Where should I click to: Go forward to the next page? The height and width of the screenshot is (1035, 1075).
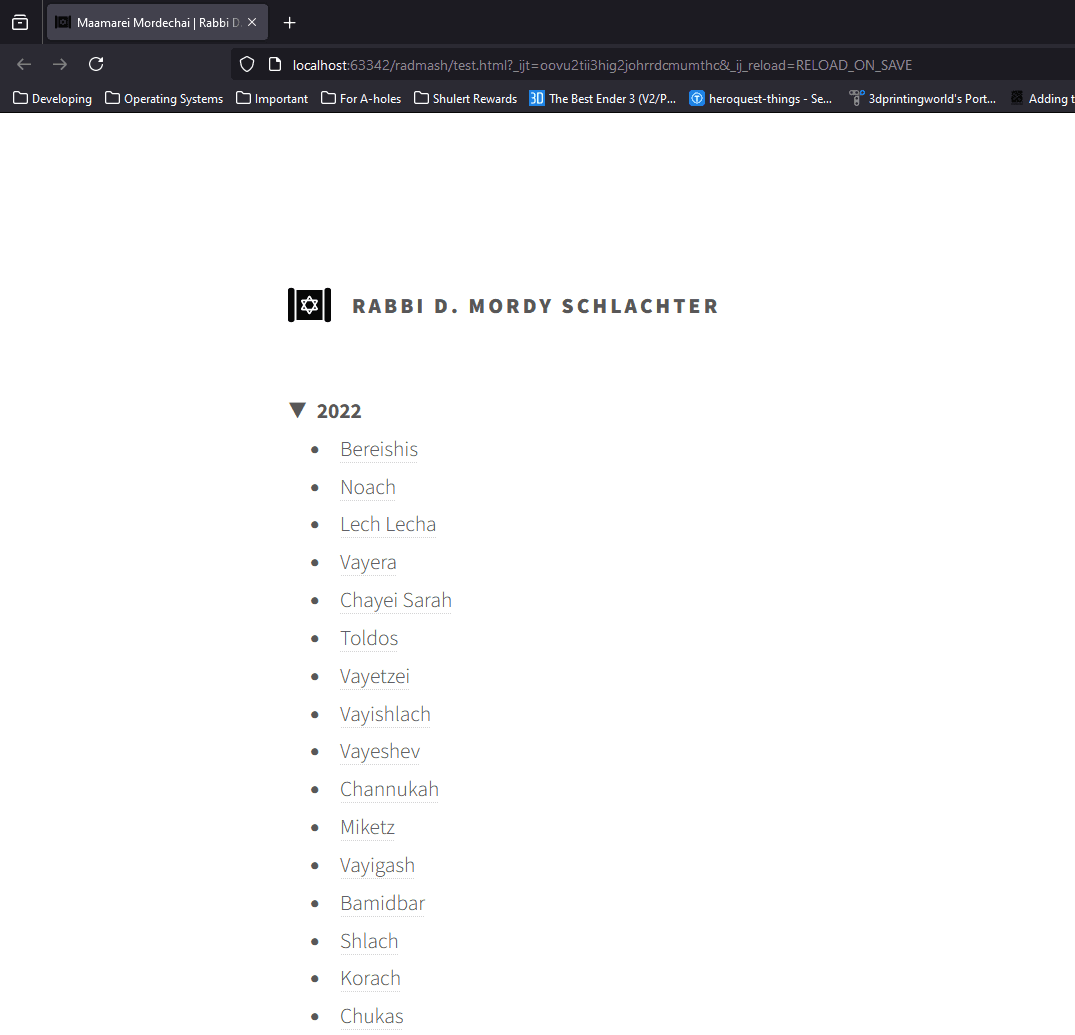(60, 64)
